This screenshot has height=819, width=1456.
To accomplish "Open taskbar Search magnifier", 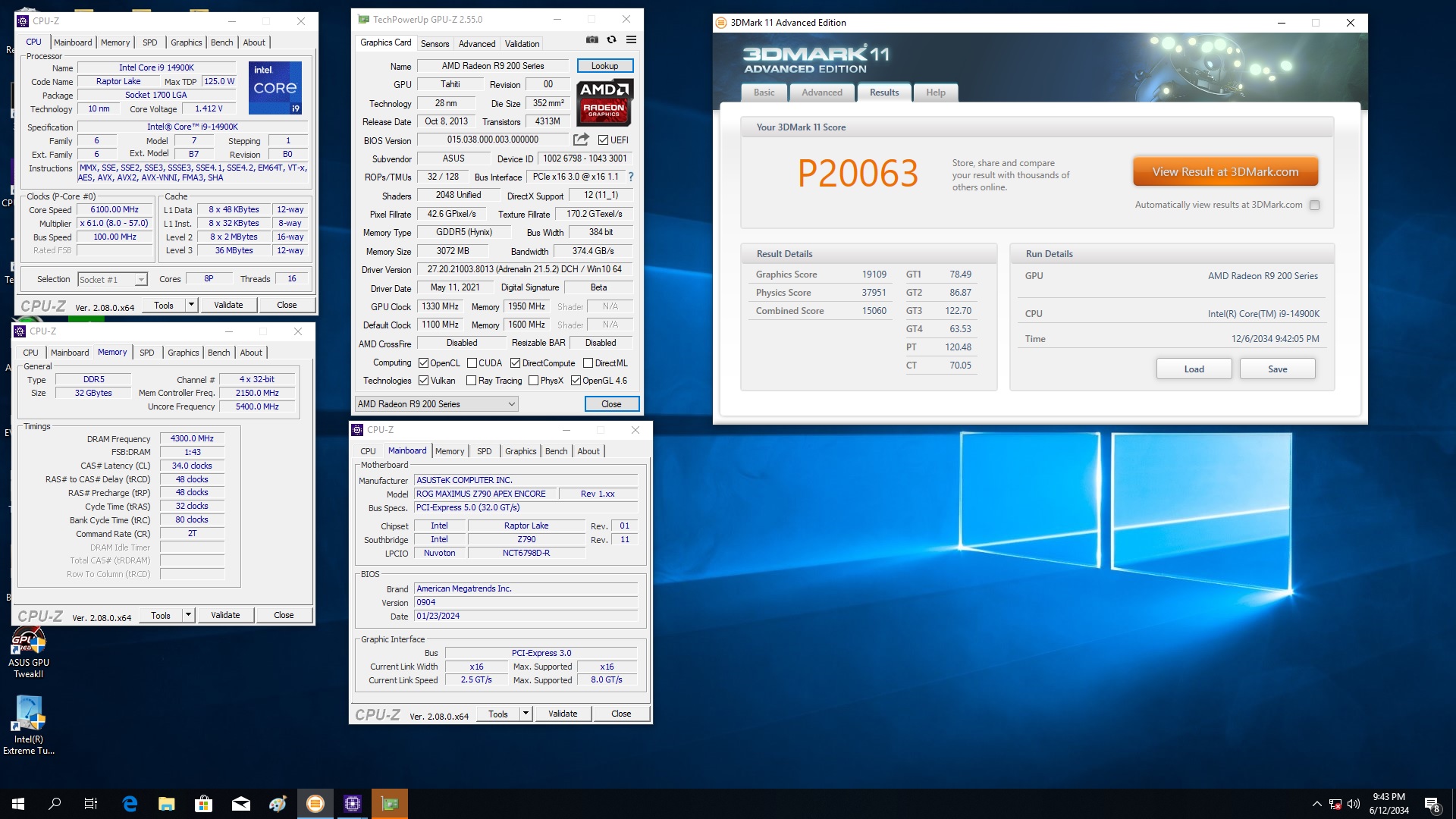I will coord(55,804).
